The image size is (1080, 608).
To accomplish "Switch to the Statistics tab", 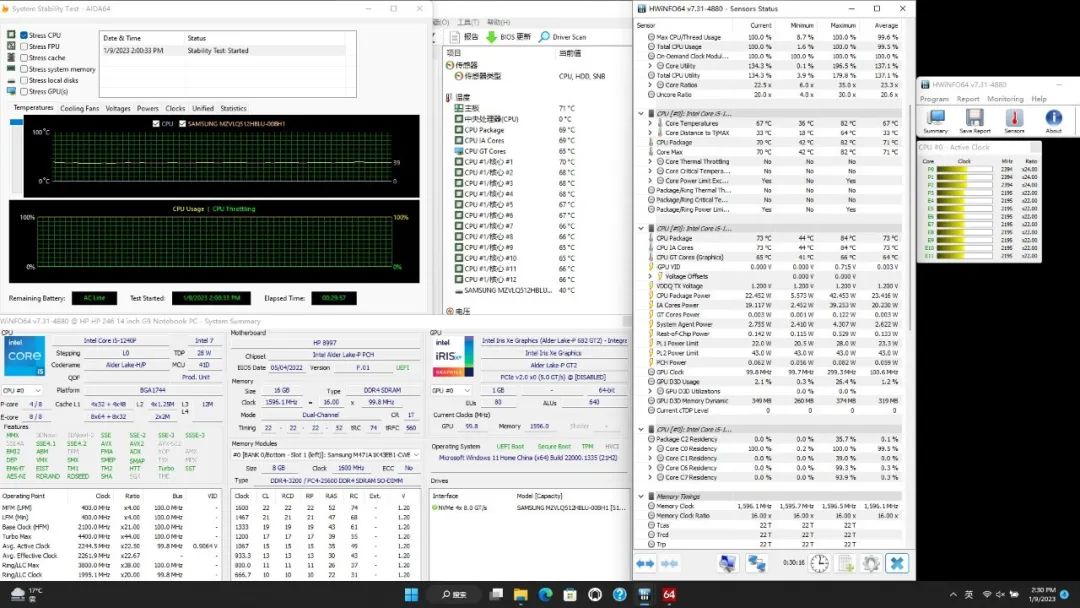I will 233,108.
